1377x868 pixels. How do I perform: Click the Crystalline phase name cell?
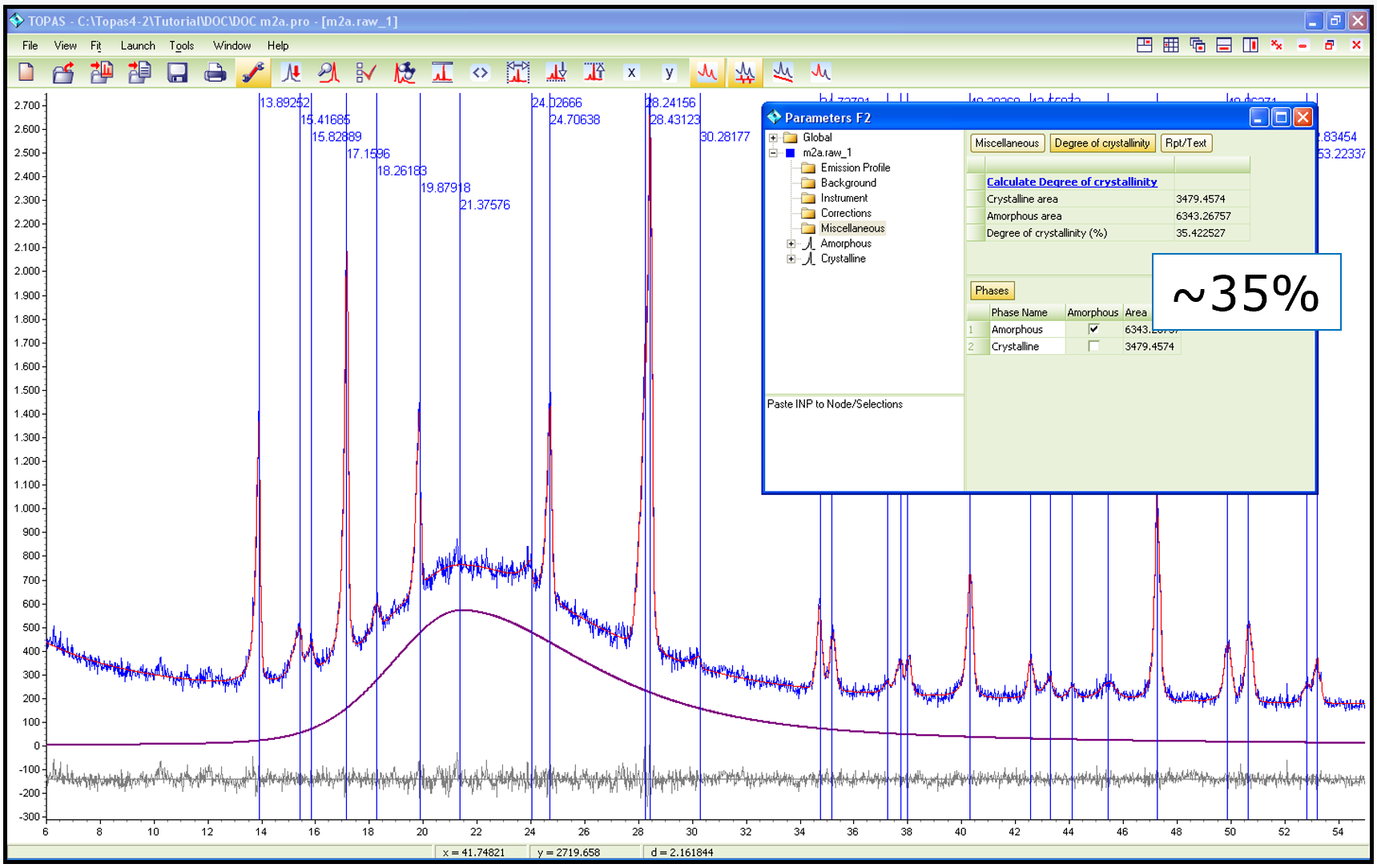pyautogui.click(x=1026, y=347)
